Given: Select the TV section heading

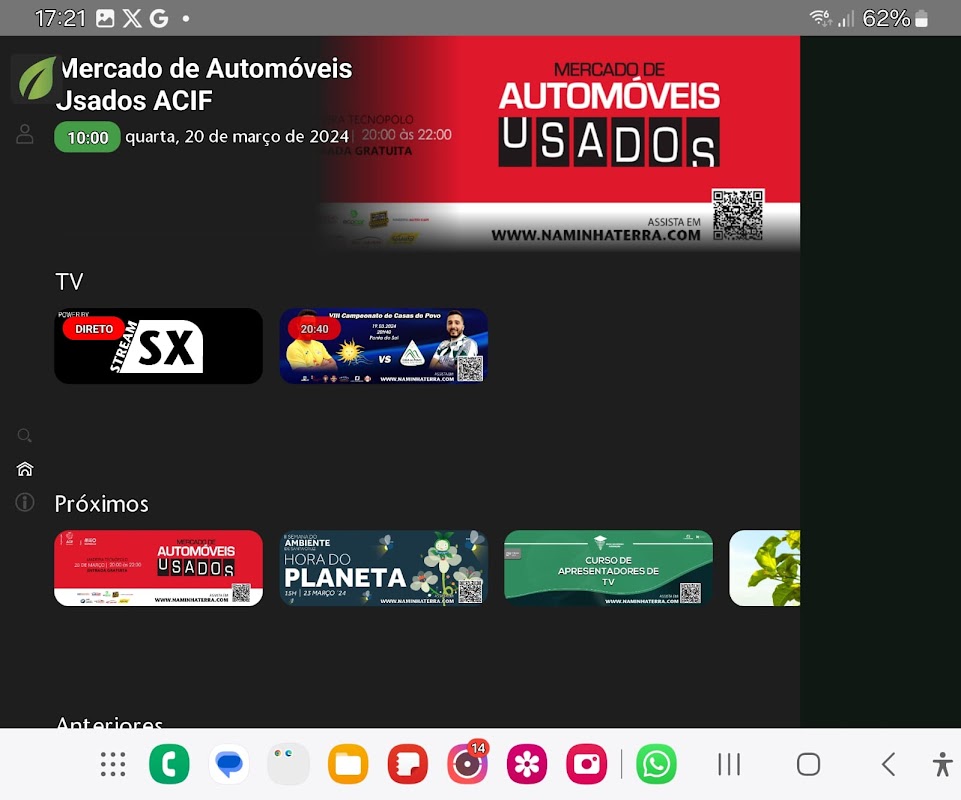Looking at the screenshot, I should [69, 281].
